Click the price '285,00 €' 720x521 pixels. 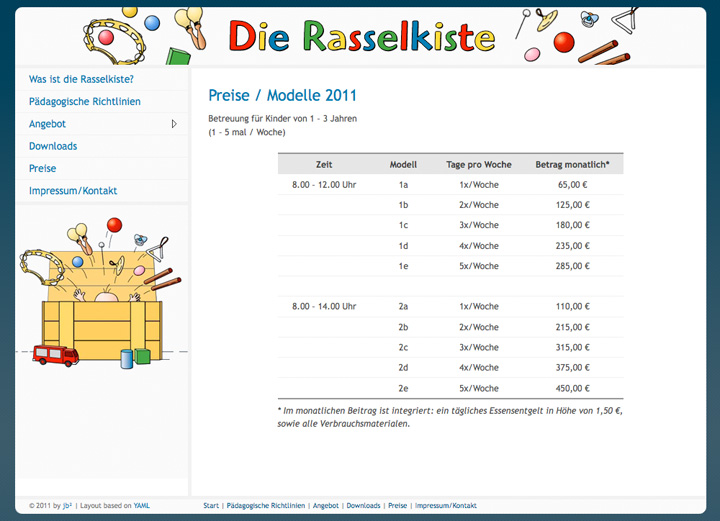click(x=572, y=266)
